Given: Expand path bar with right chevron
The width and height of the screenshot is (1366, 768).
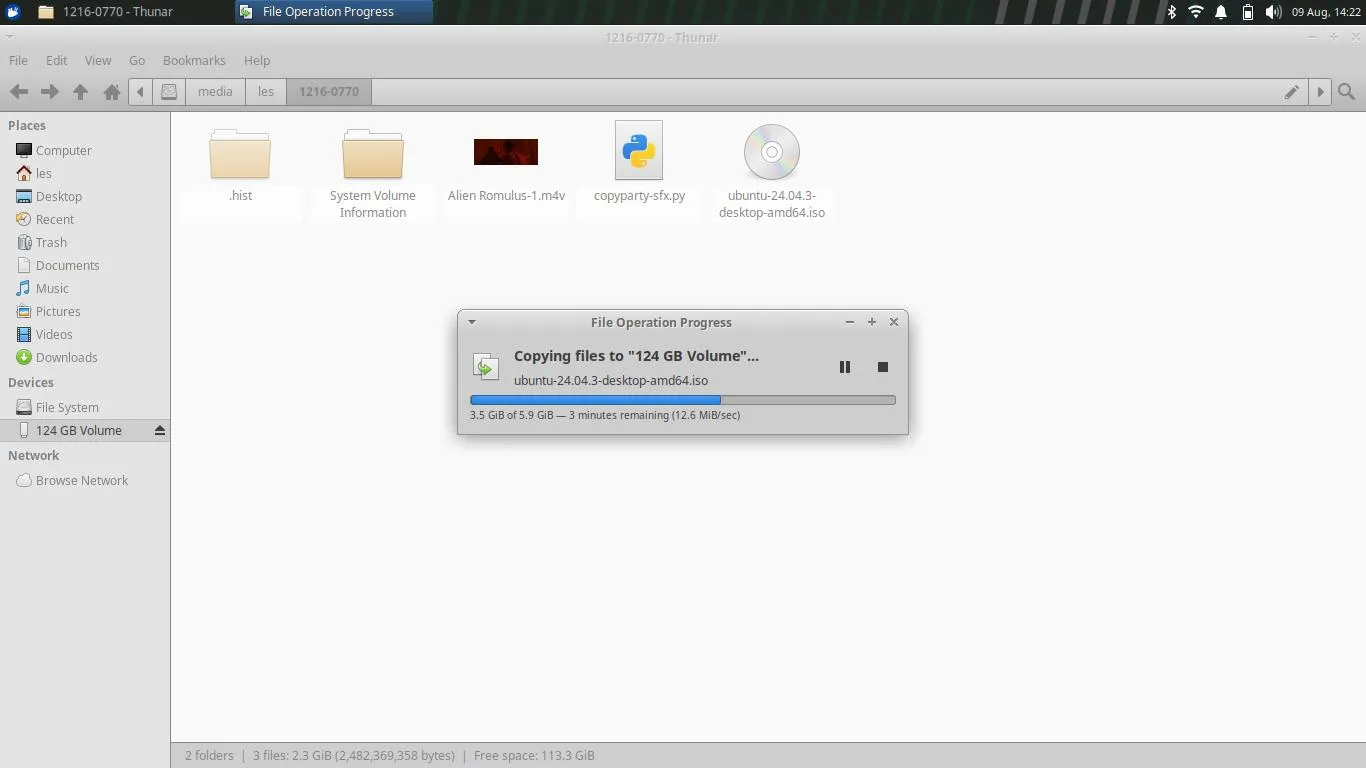Looking at the screenshot, I should (x=1320, y=92).
